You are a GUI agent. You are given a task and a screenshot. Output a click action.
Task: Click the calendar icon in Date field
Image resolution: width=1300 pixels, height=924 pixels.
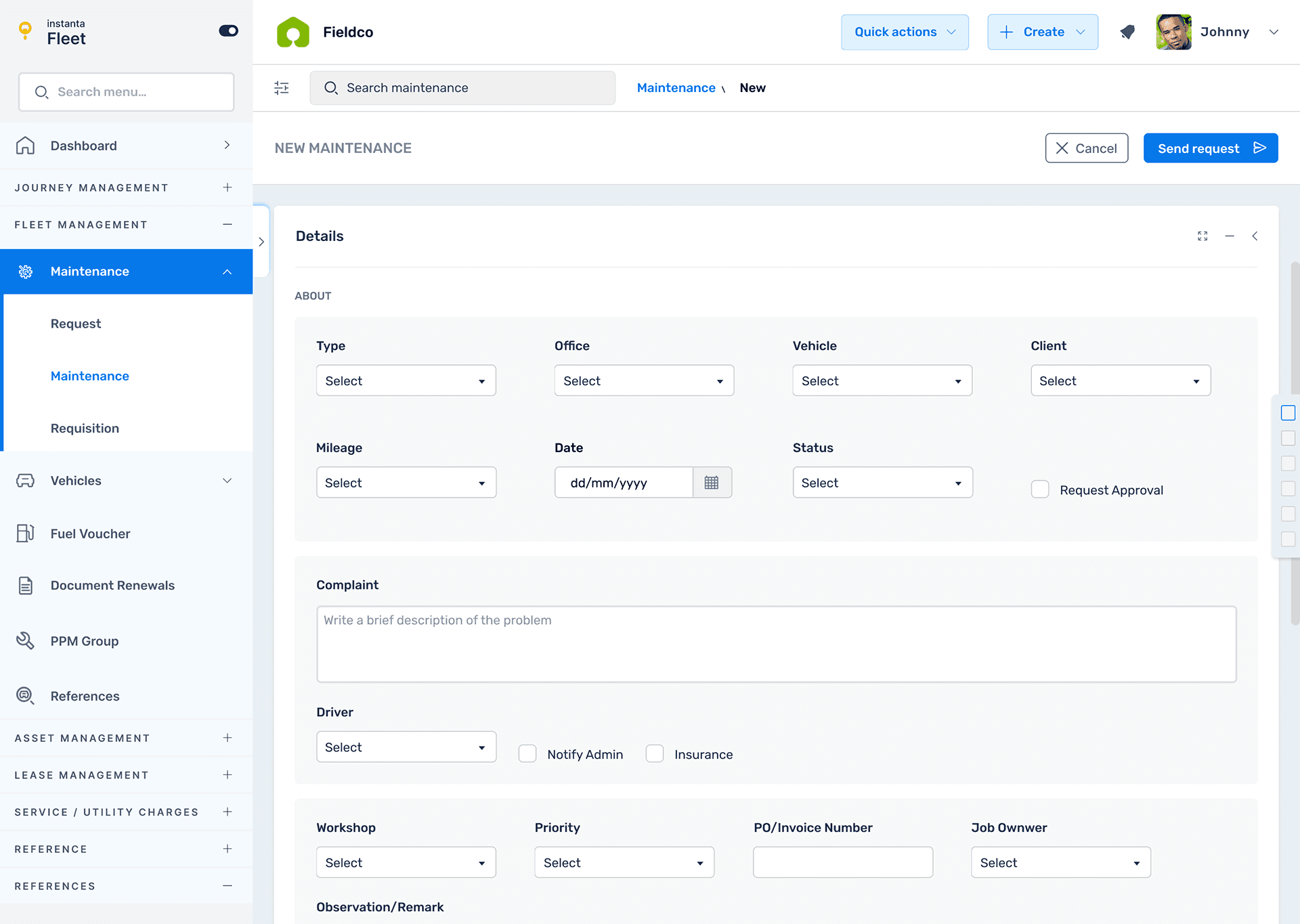(x=712, y=483)
